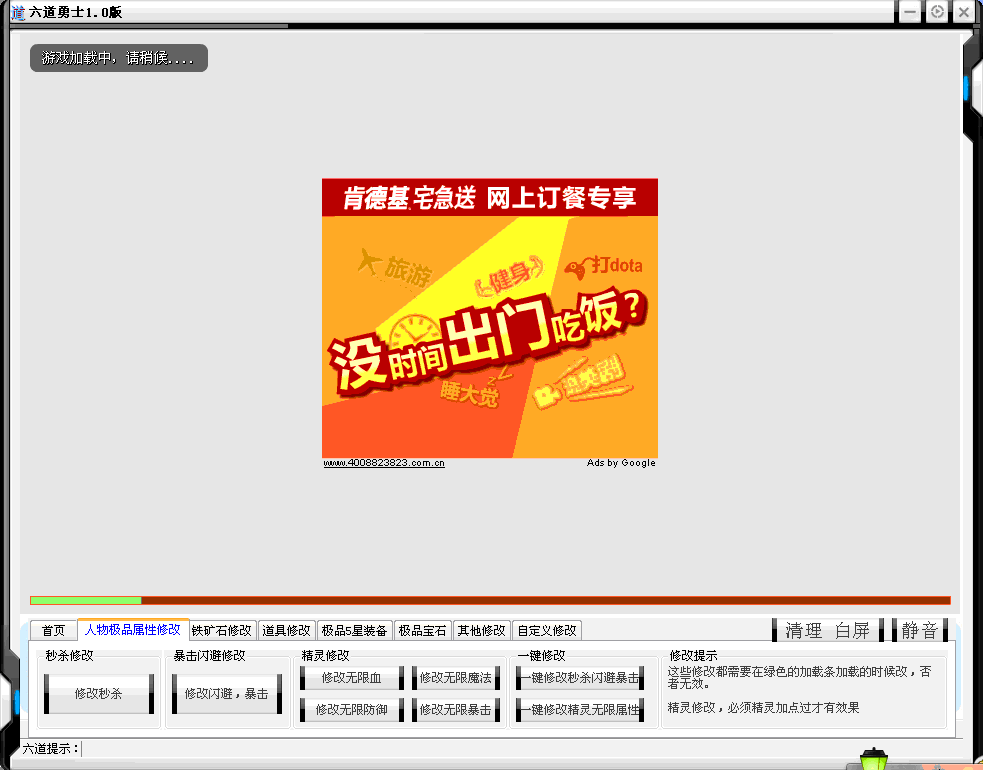The height and width of the screenshot is (770, 983).
Task: Switch to the 其他修改 tab
Action: pos(481,631)
